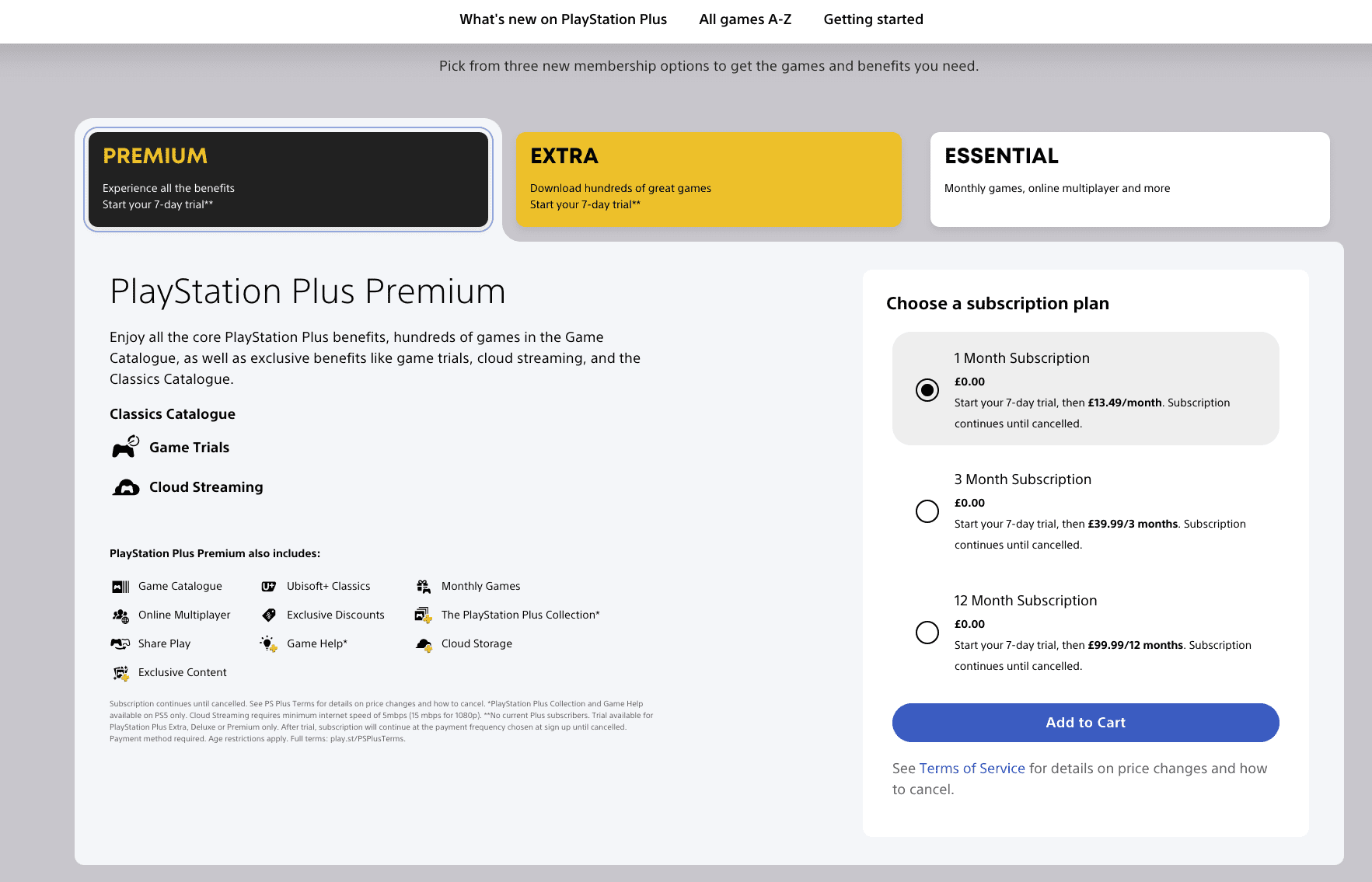Click the Cloud Storage icon
The width and height of the screenshot is (1372, 882).
click(x=424, y=643)
